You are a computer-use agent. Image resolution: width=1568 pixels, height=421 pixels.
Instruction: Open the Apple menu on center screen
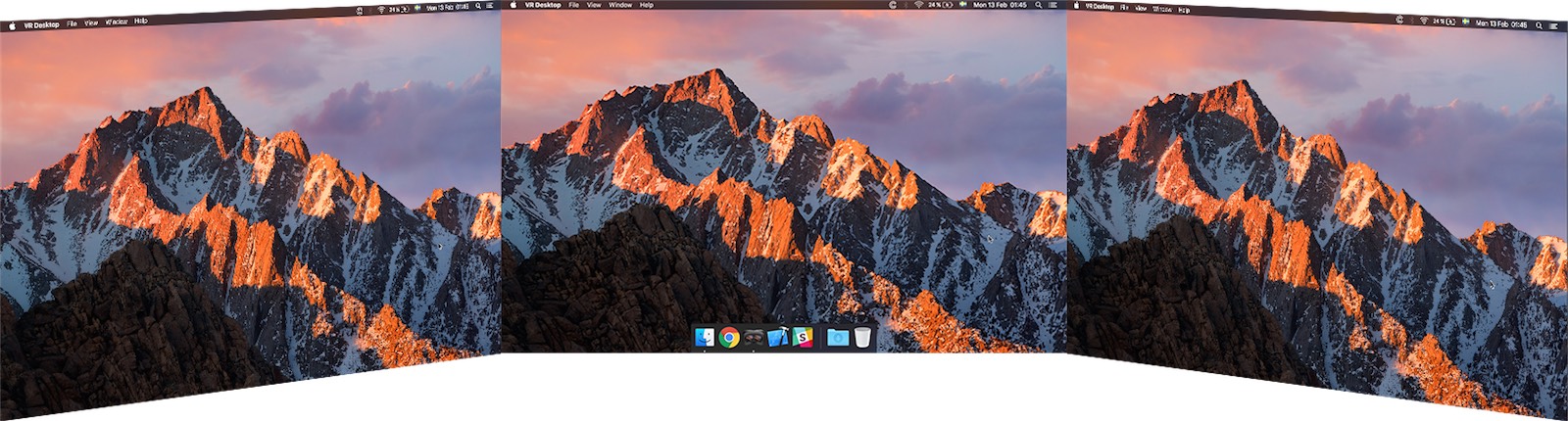tap(513, 5)
